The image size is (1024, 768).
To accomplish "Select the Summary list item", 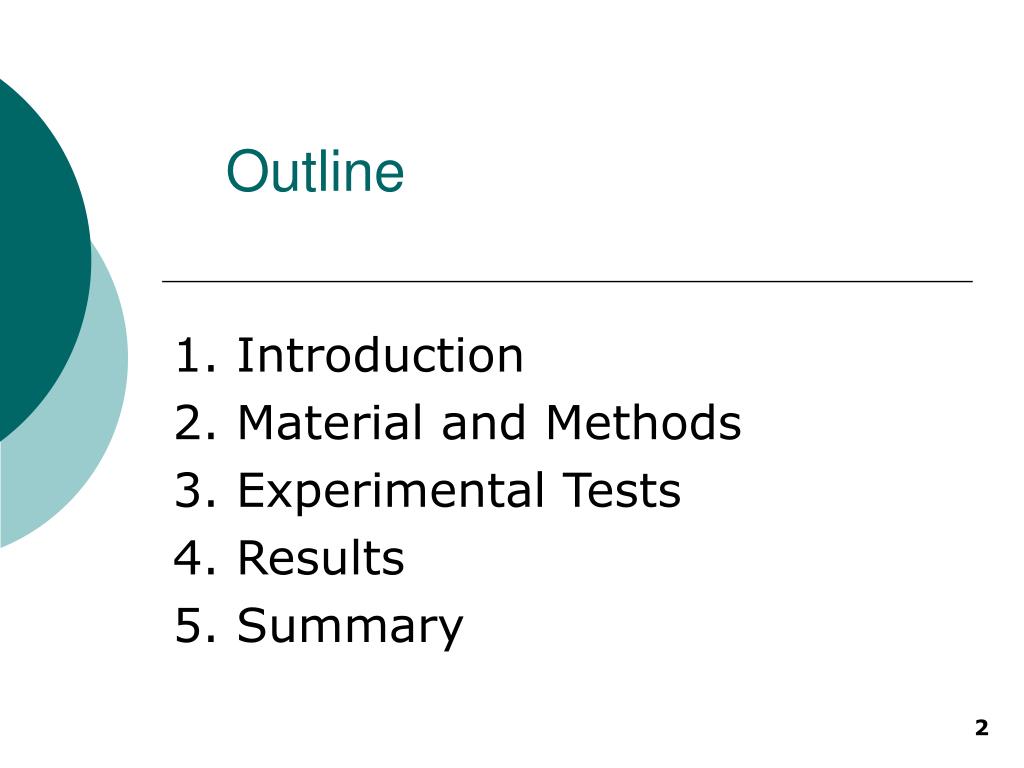I will [319, 627].
